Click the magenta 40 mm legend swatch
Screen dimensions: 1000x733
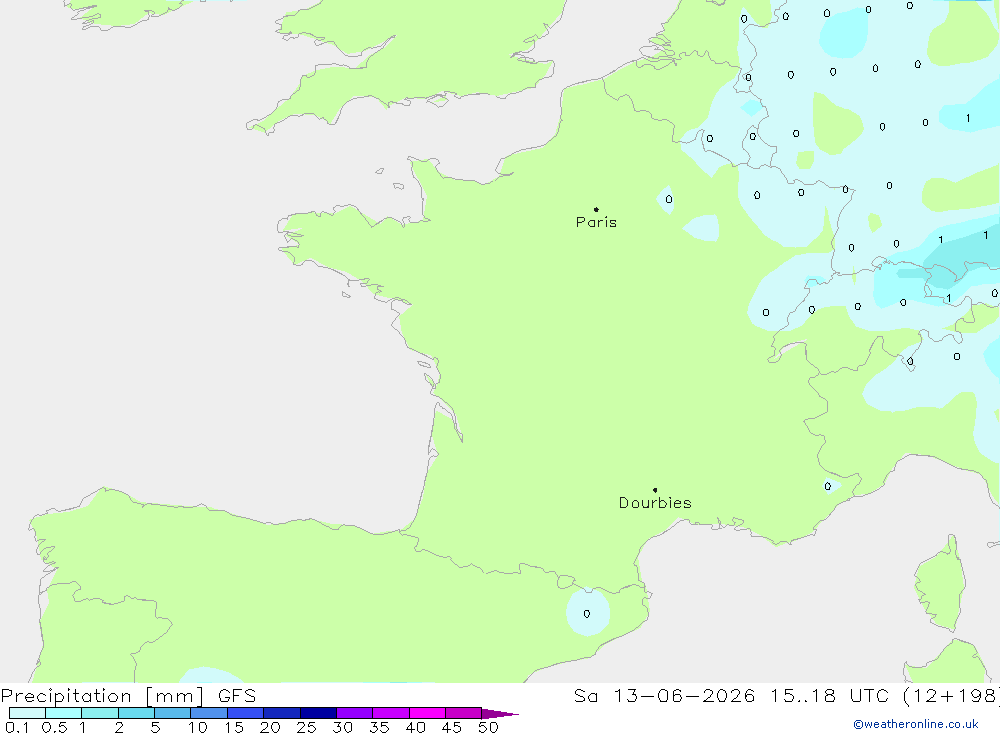[x=427, y=713]
